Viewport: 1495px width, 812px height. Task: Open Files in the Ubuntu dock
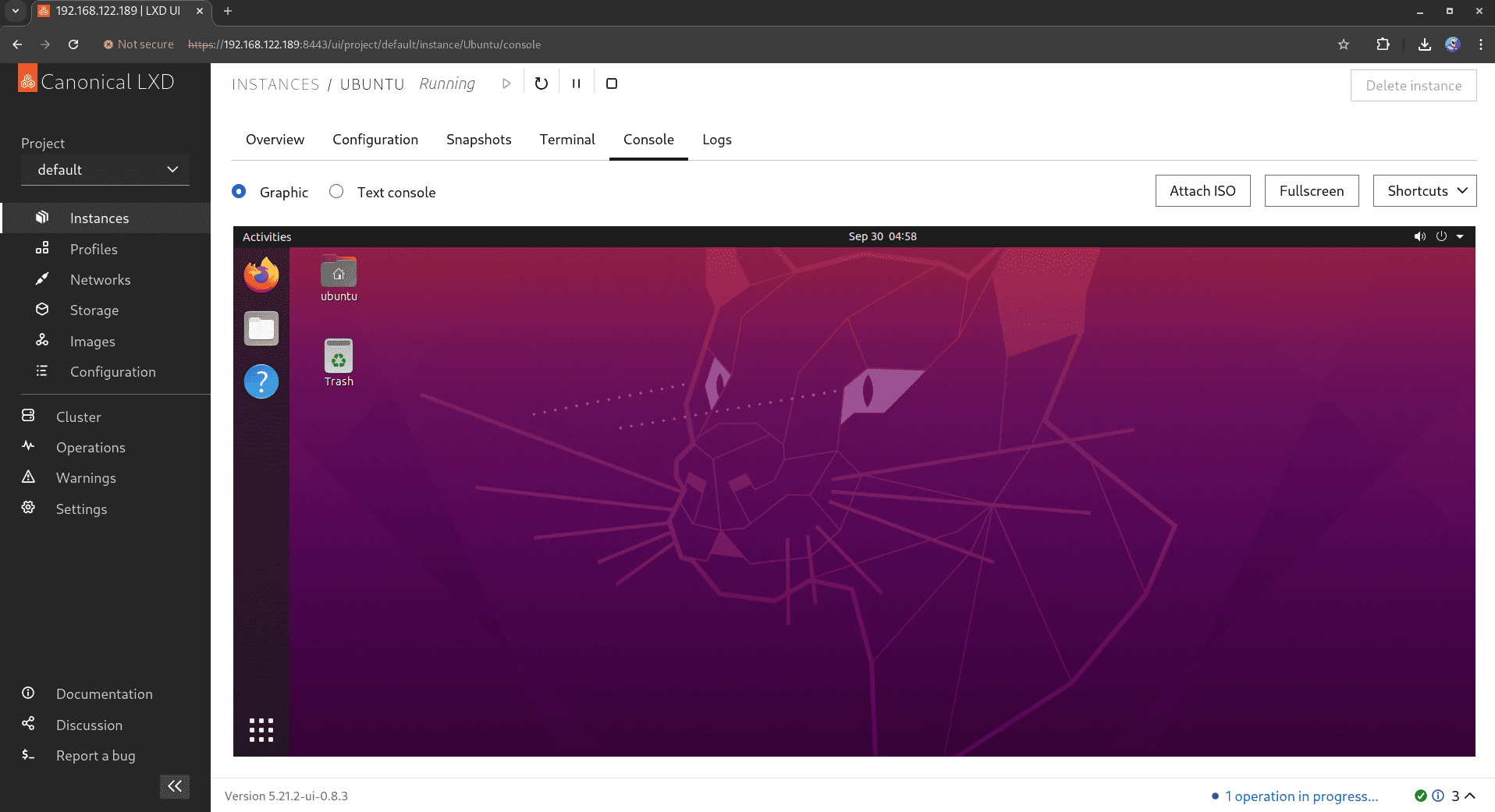tap(261, 328)
